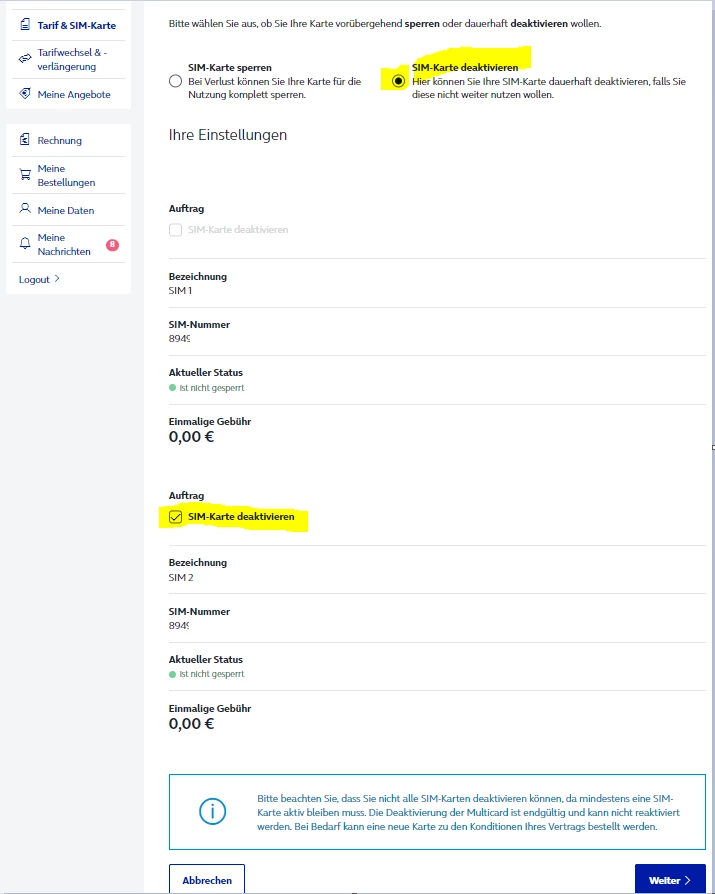The height and width of the screenshot is (894, 715).
Task: Open Meine Nachrichten in sidebar
Action: [68, 245]
